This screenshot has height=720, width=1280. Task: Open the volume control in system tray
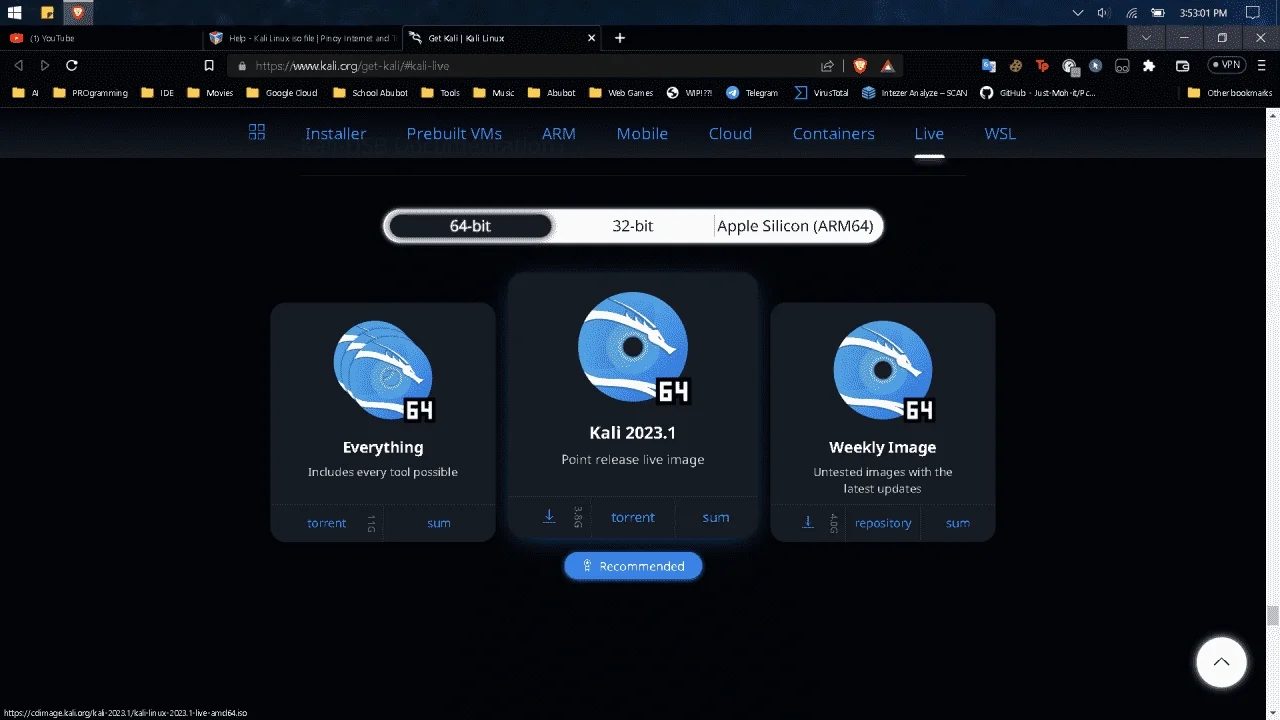(1103, 13)
